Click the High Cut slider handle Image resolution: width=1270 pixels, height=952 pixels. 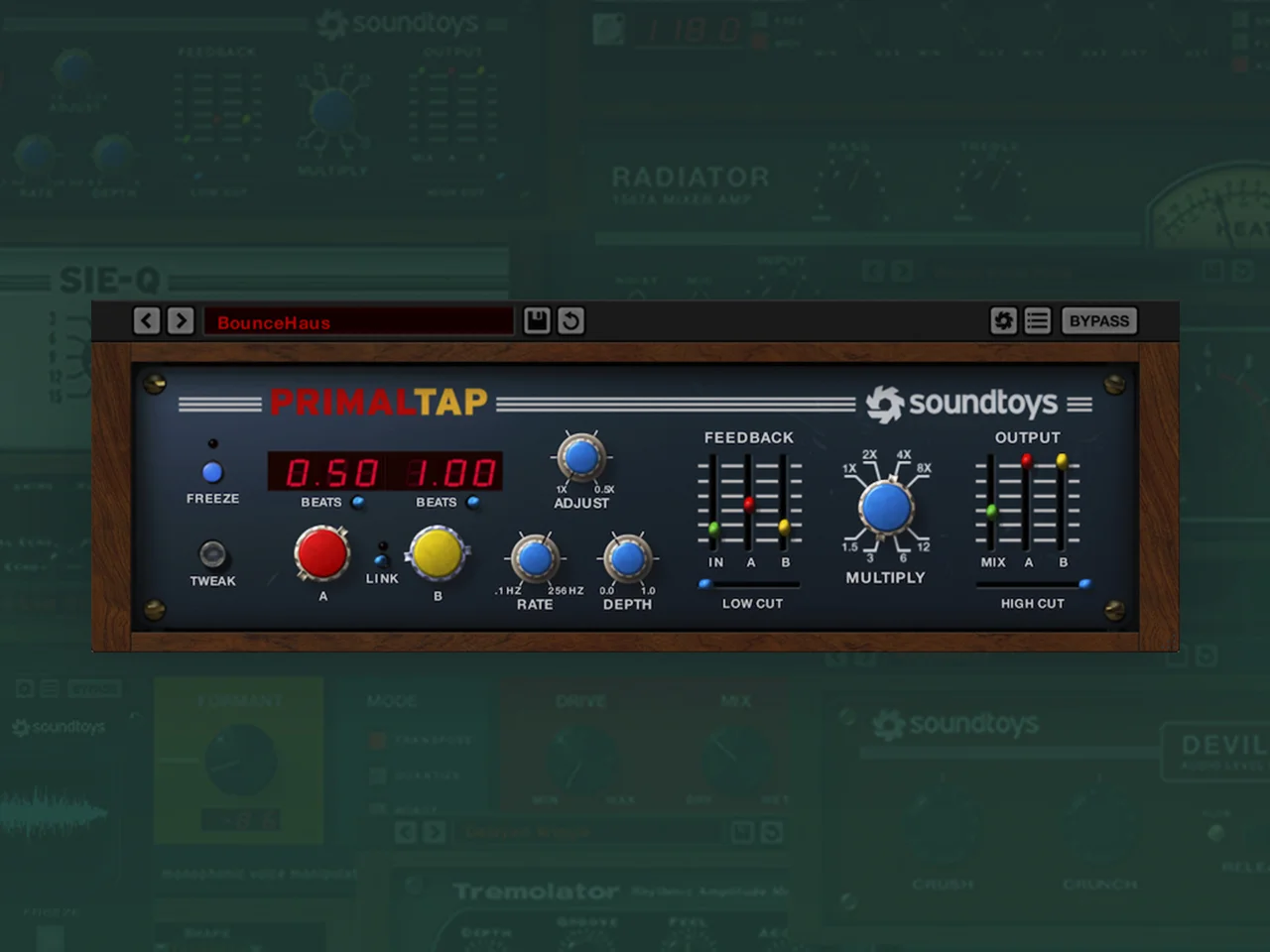1084,584
